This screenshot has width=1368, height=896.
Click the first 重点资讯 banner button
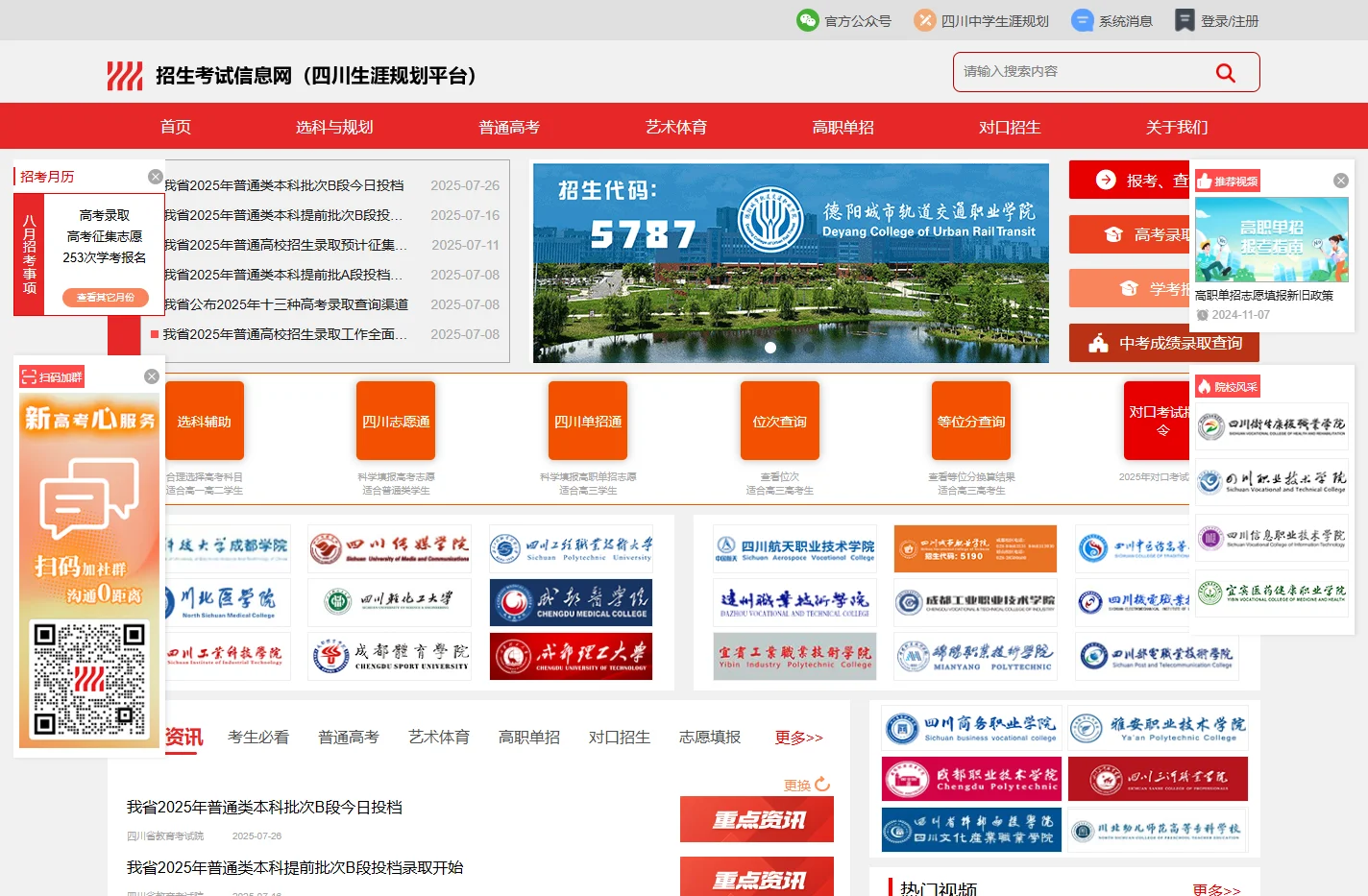757,819
